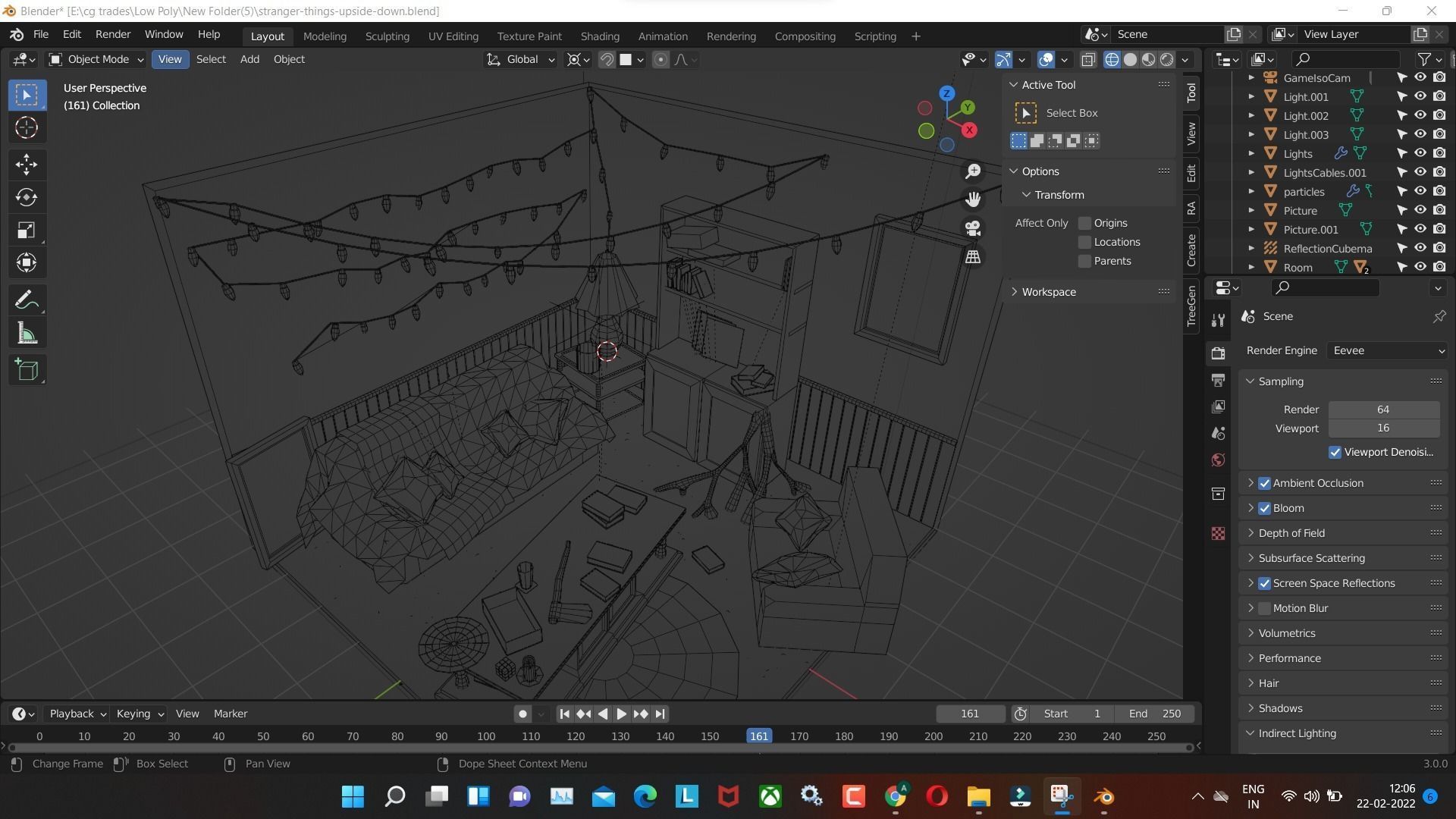Enable Origins affect-only checkbox
The image size is (1456, 819).
1084,223
